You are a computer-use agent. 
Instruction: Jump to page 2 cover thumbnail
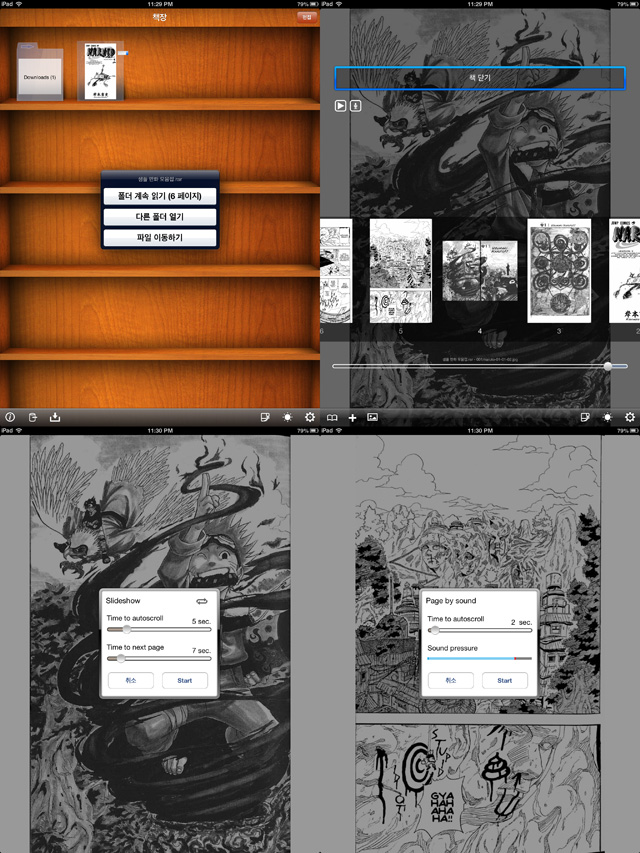click(x=625, y=271)
